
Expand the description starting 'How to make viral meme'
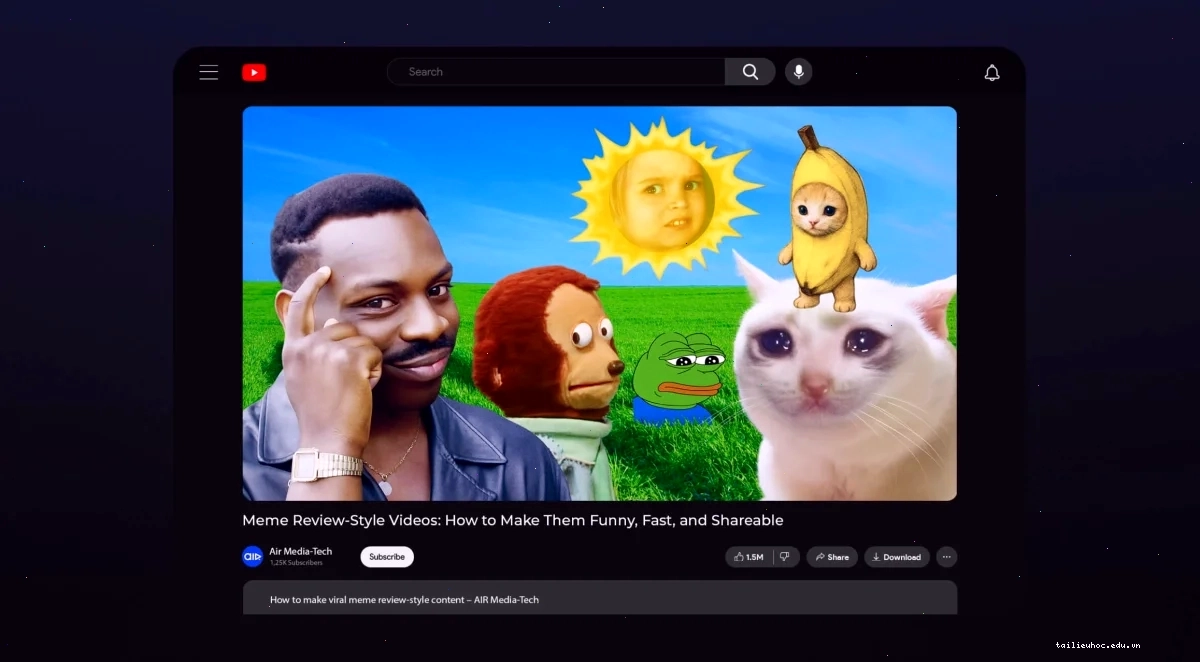click(599, 598)
